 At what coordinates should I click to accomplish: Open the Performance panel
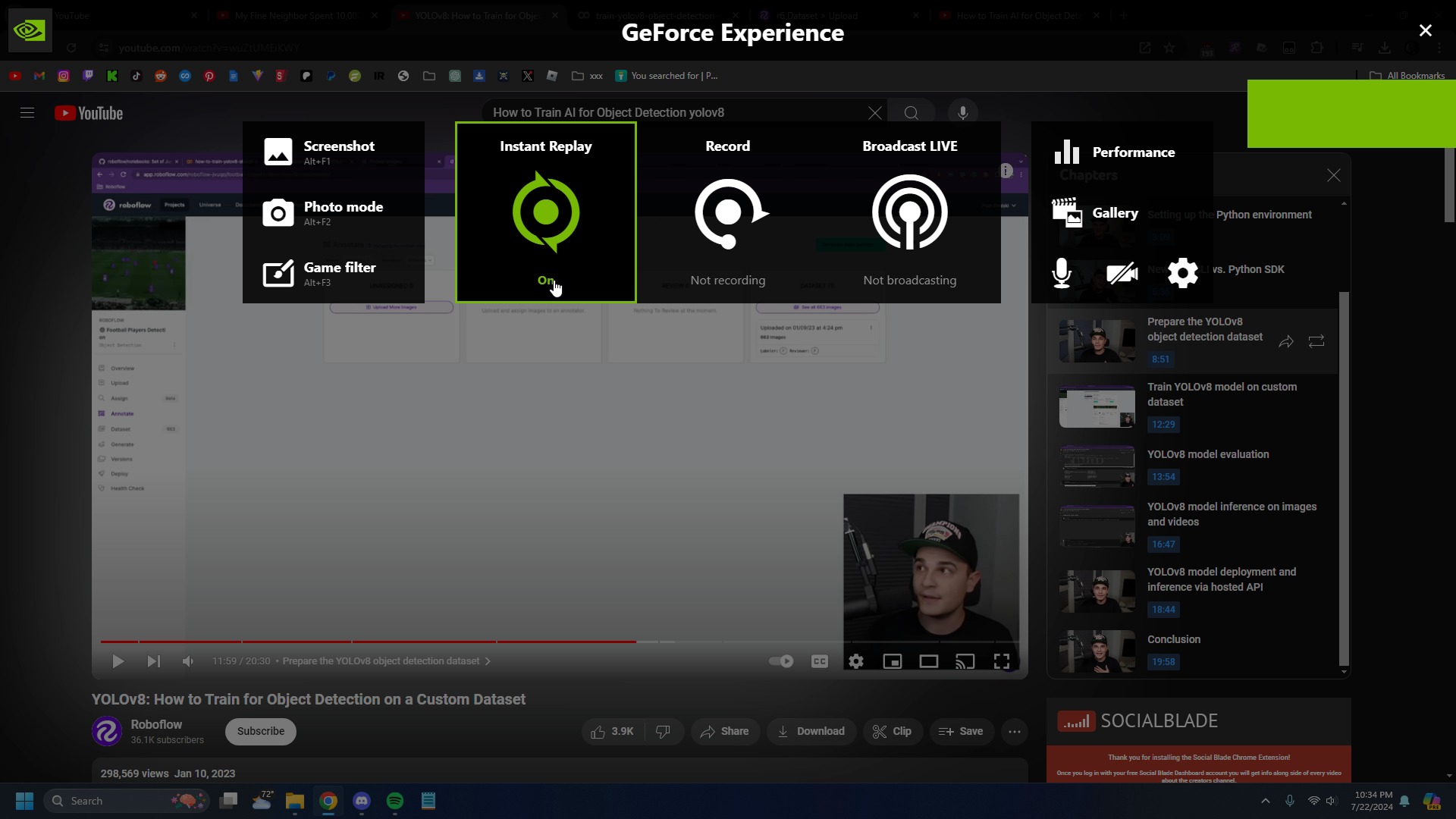click(x=1115, y=152)
